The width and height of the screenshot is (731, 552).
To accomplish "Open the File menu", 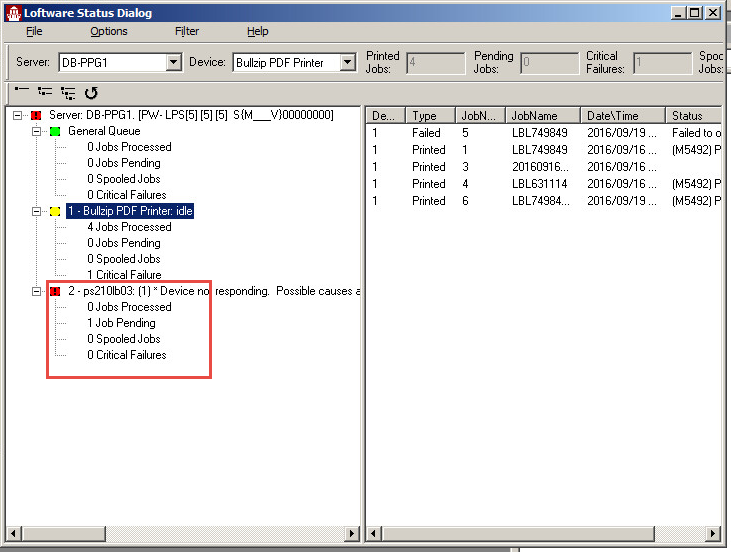I will tap(34, 31).
